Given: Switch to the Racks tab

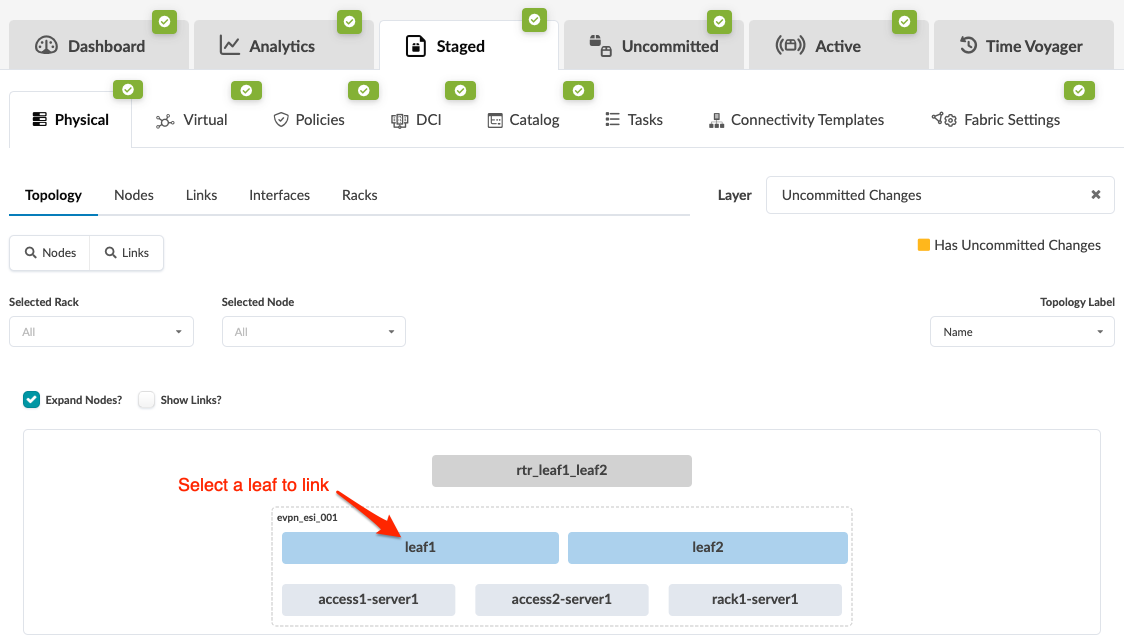Looking at the screenshot, I should pyautogui.click(x=359, y=195).
